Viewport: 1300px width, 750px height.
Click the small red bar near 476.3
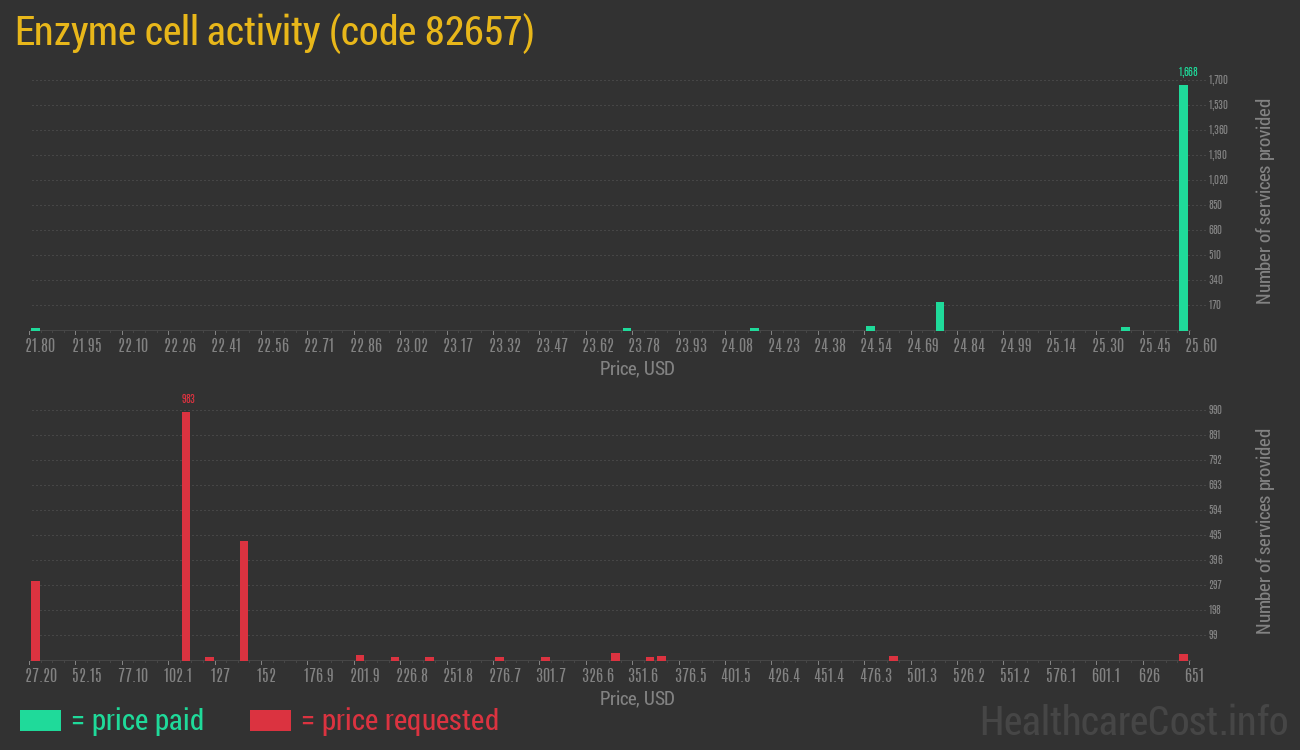pos(893,658)
